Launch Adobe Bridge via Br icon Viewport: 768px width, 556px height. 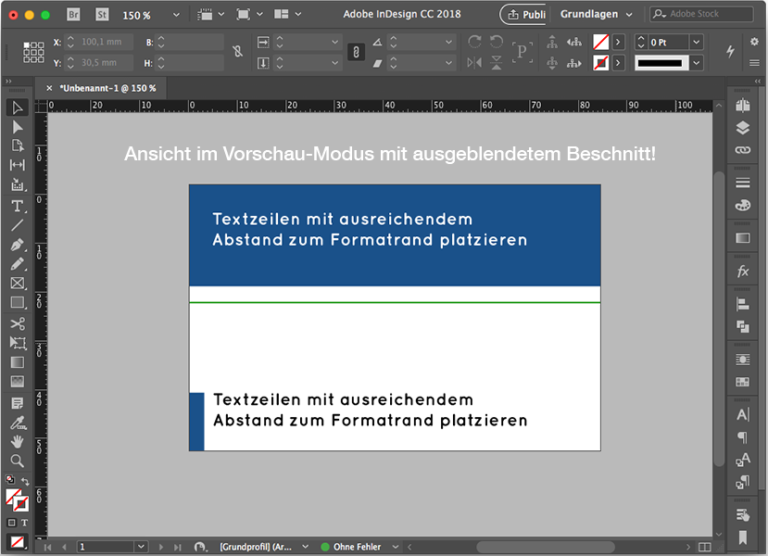[73, 15]
